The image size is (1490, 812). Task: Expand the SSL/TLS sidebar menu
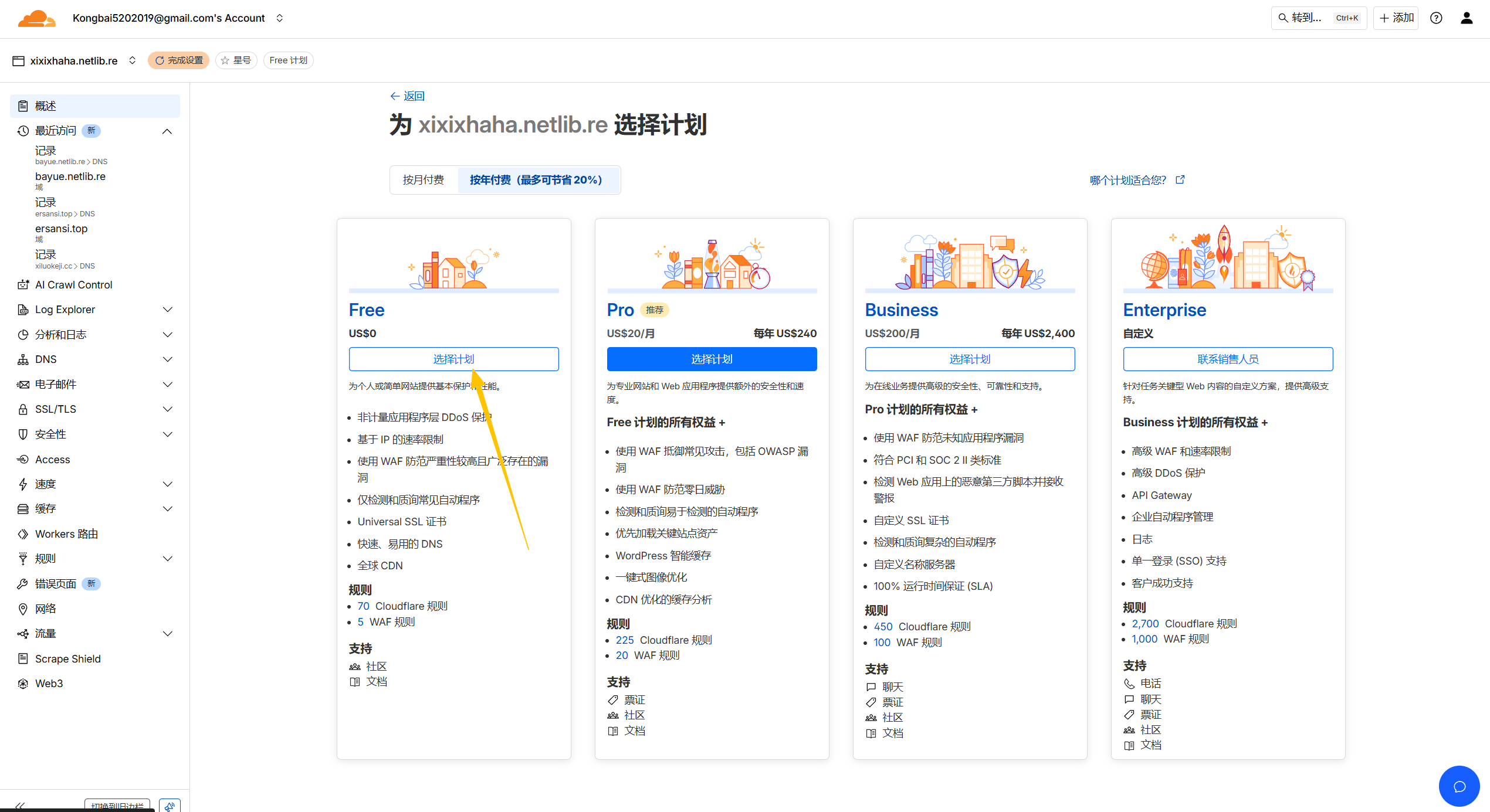click(x=167, y=409)
